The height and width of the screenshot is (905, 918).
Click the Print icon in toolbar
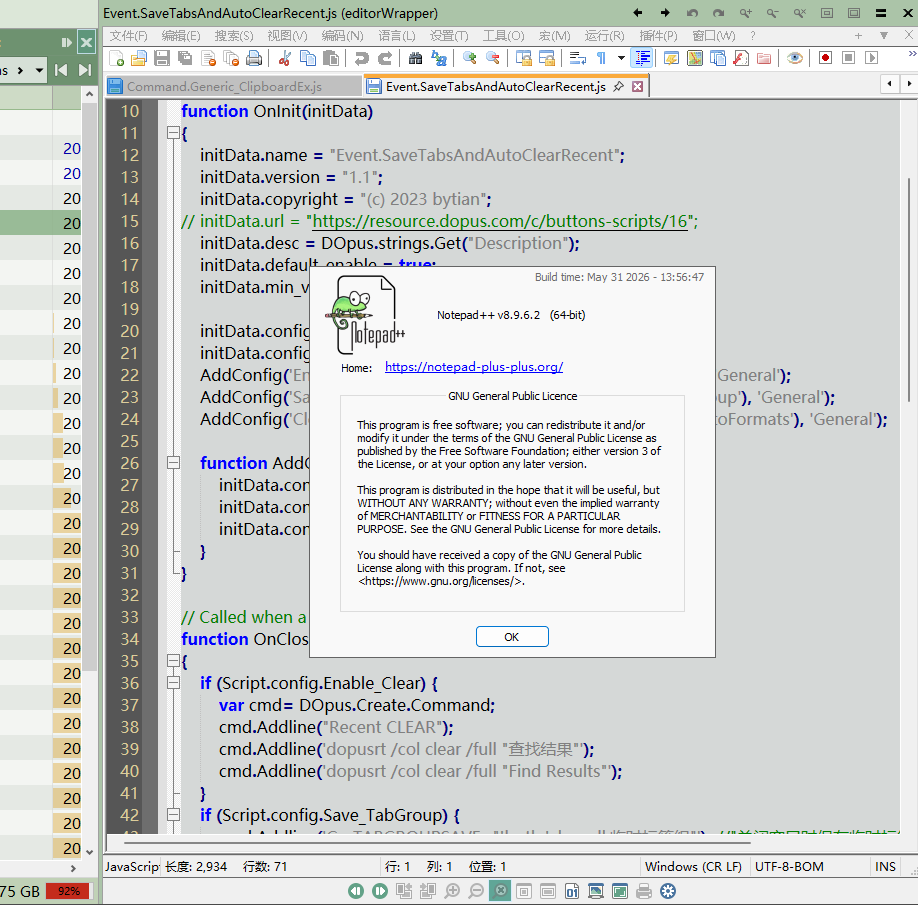254,58
